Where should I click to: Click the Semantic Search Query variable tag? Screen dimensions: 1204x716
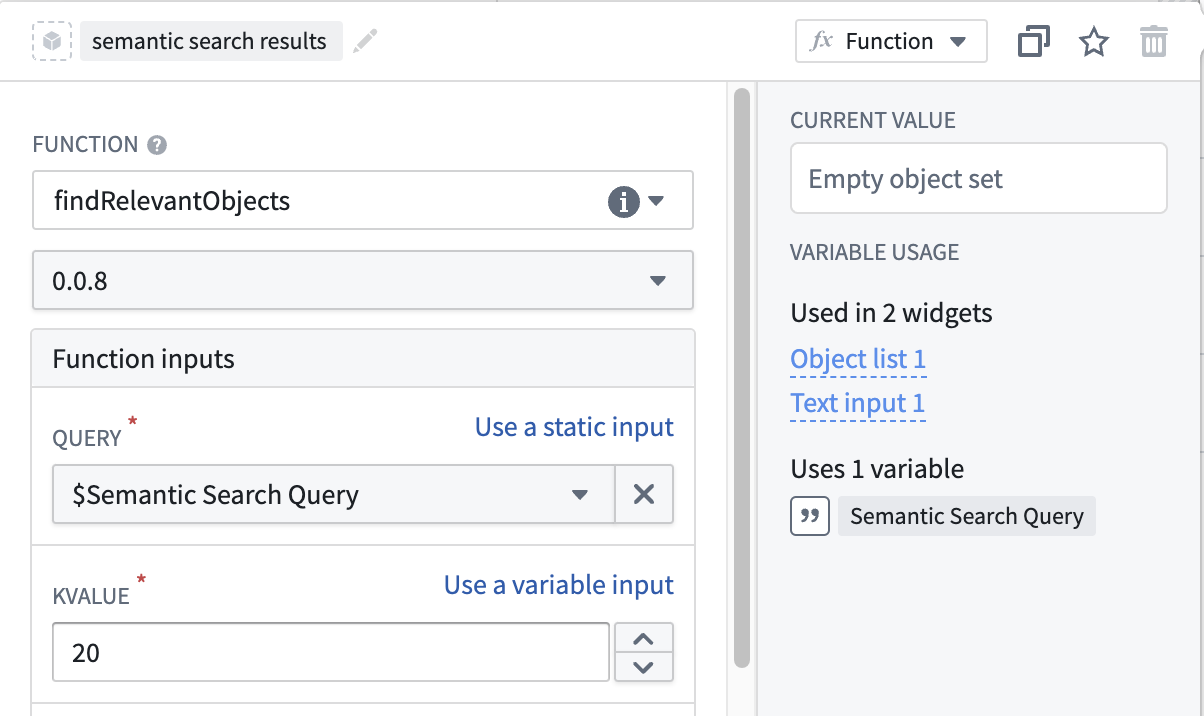967,516
